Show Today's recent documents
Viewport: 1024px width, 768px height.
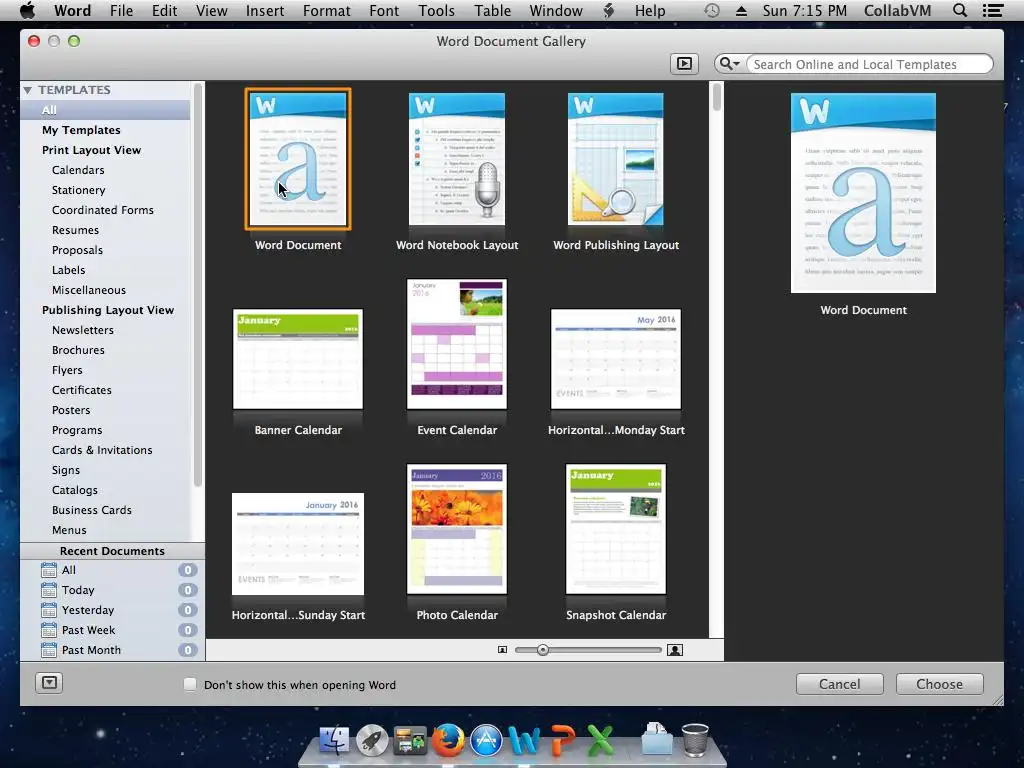(112, 590)
